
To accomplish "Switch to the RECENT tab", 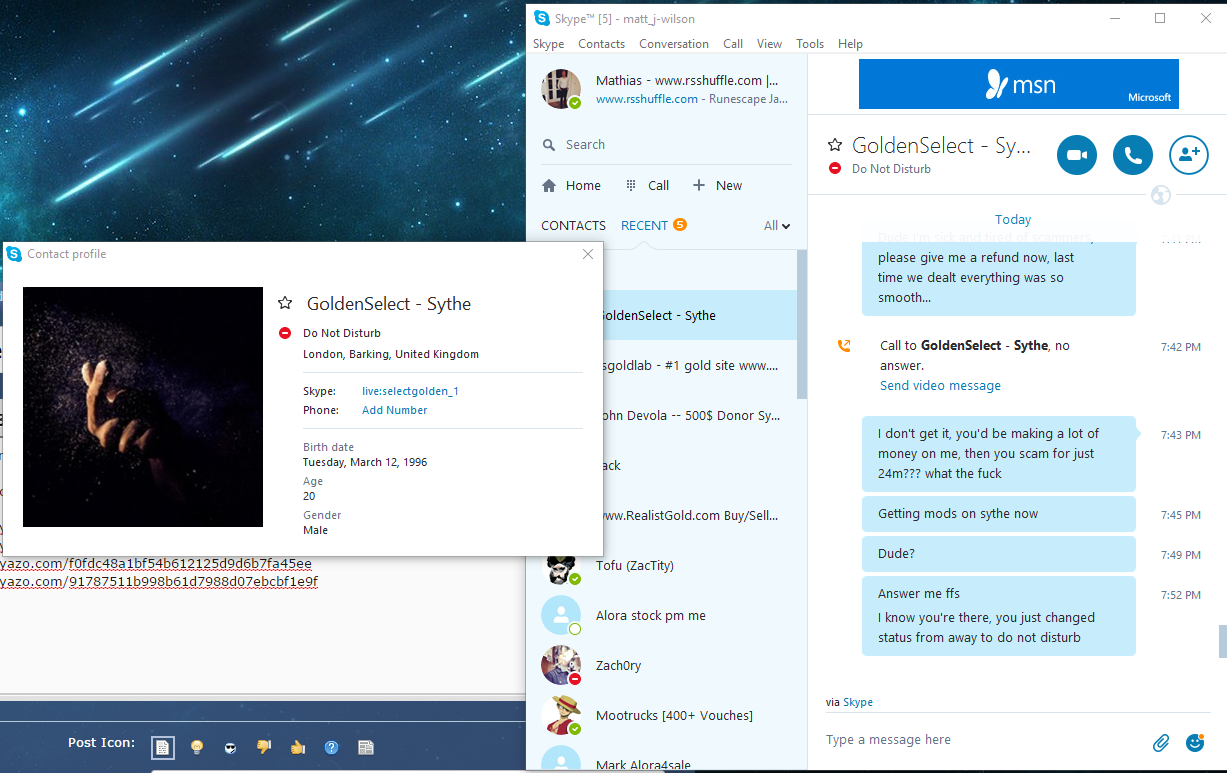I will pyautogui.click(x=644, y=225).
